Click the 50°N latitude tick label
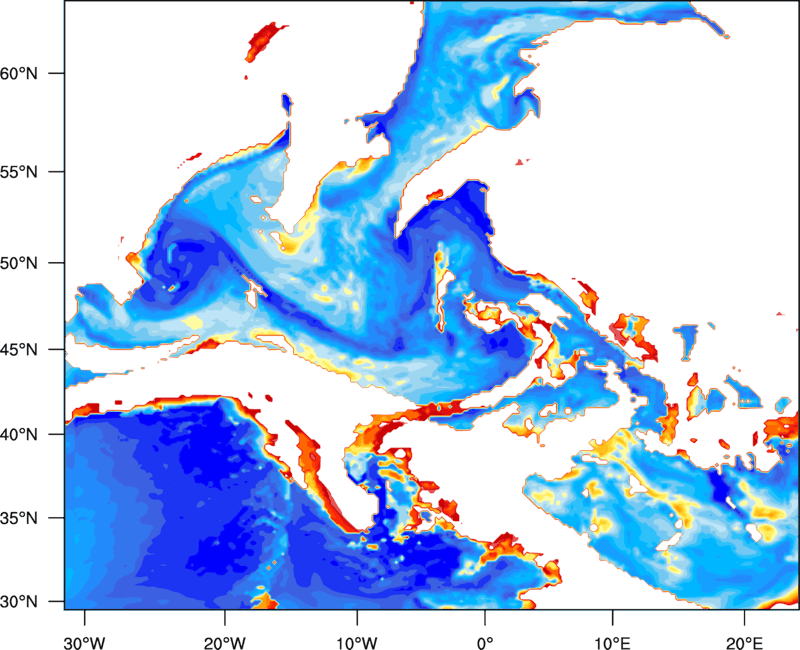This screenshot has height=650, width=800. (19, 263)
